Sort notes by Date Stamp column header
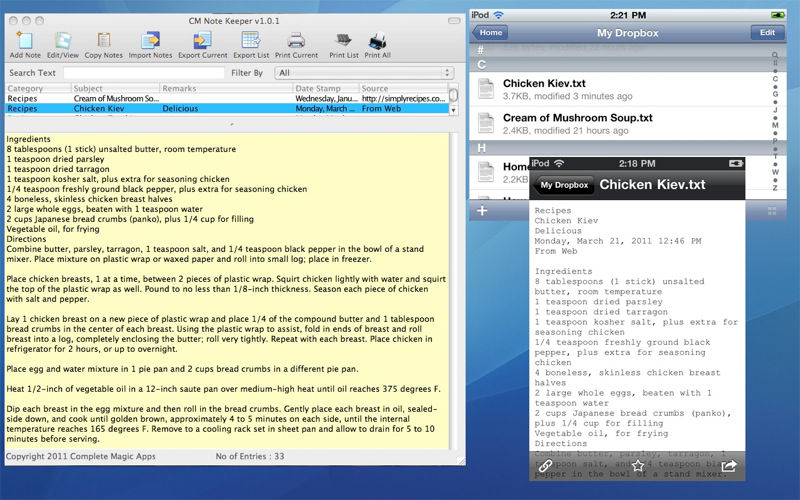Image resolution: width=800 pixels, height=500 pixels. click(x=325, y=89)
